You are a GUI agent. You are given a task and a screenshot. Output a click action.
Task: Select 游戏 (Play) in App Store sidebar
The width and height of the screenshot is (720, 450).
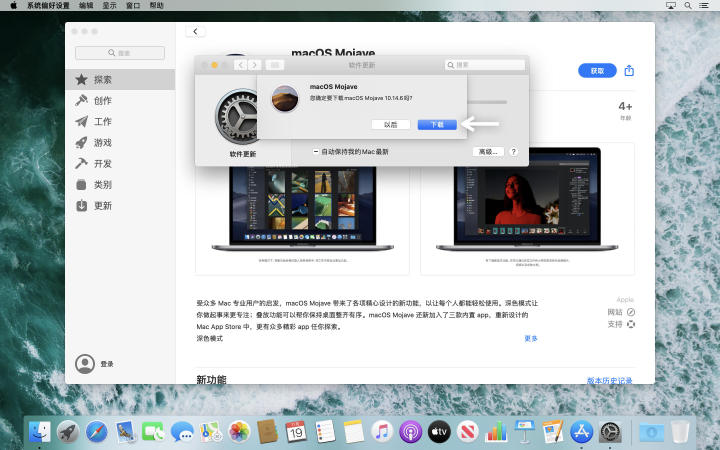(x=120, y=143)
